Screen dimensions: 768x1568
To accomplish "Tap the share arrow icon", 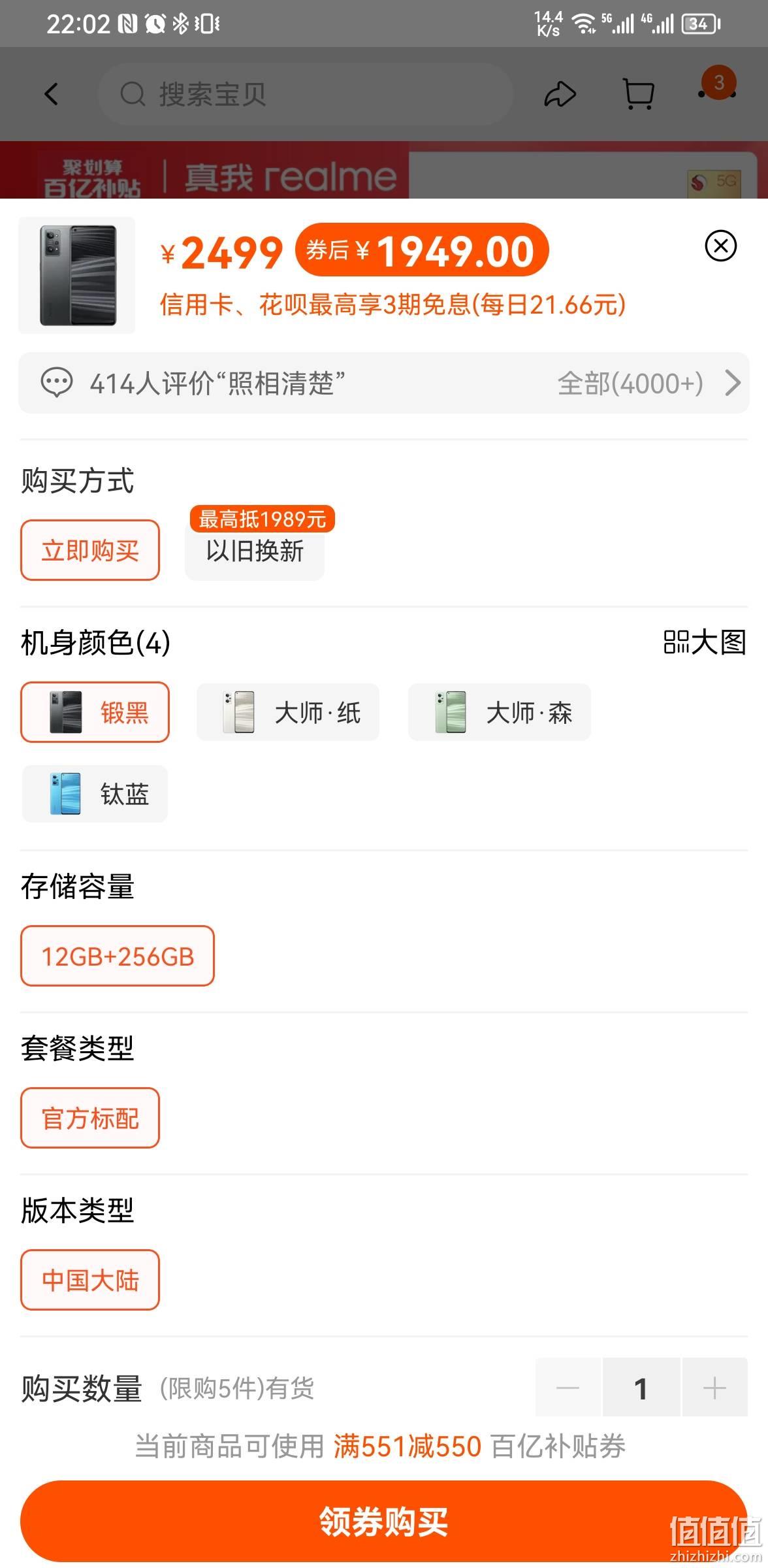I will 560,94.
